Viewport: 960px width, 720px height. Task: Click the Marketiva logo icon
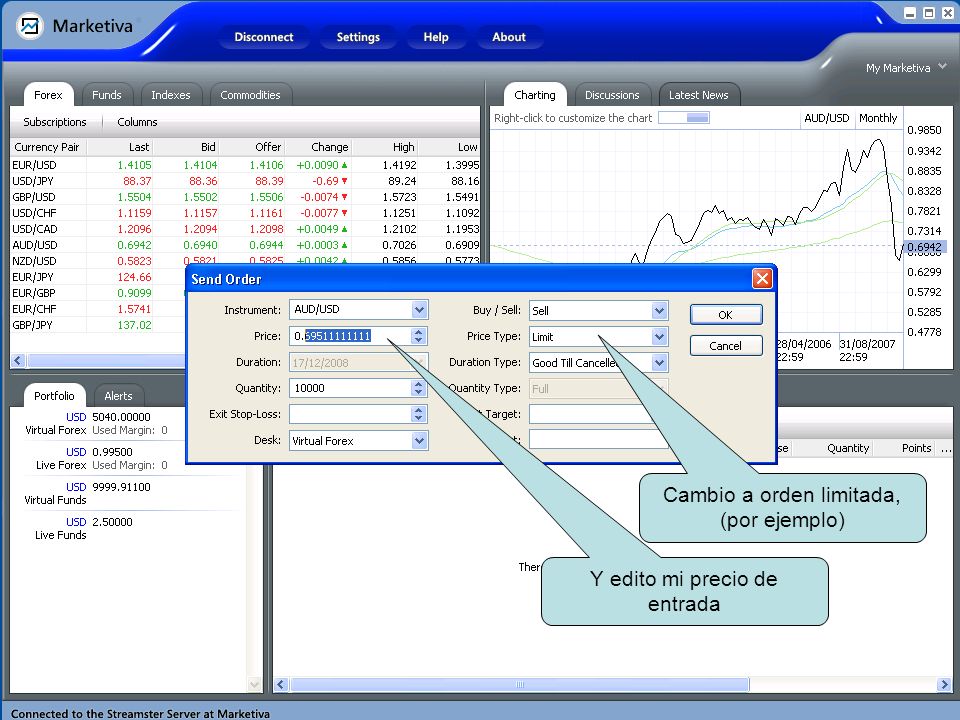coord(29,26)
